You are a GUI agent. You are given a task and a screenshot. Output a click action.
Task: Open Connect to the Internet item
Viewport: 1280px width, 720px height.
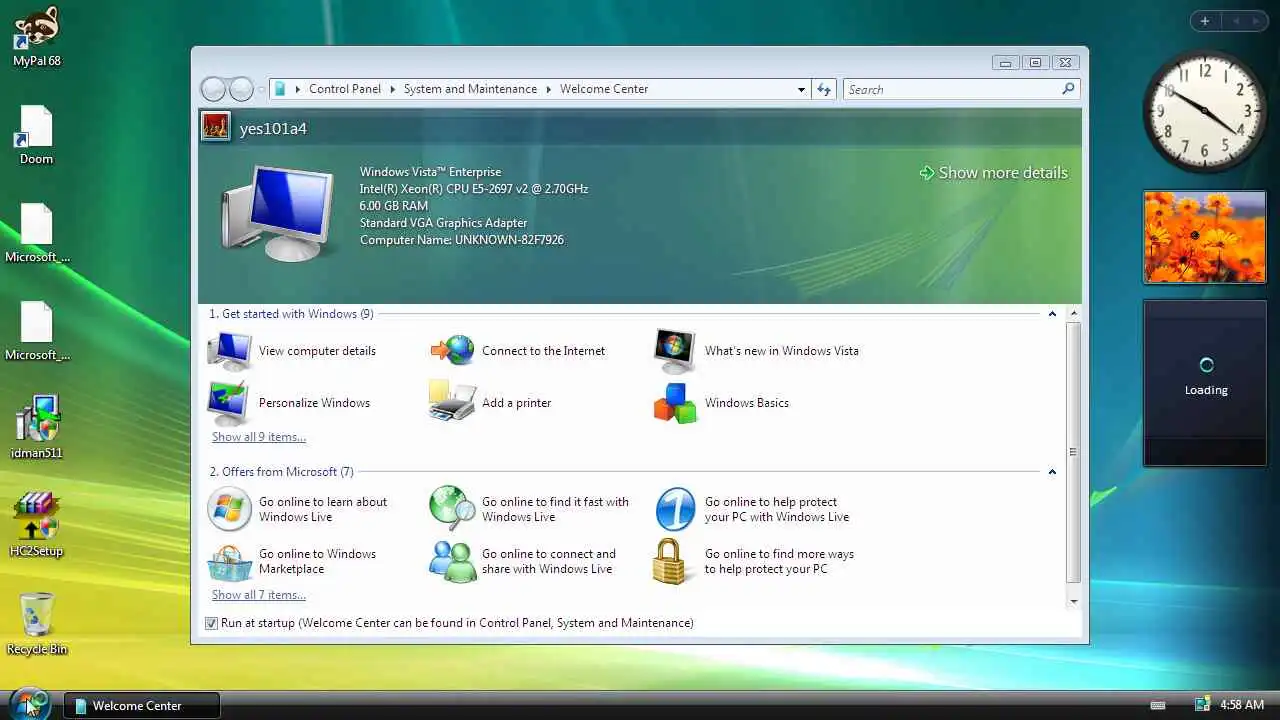tap(518, 351)
